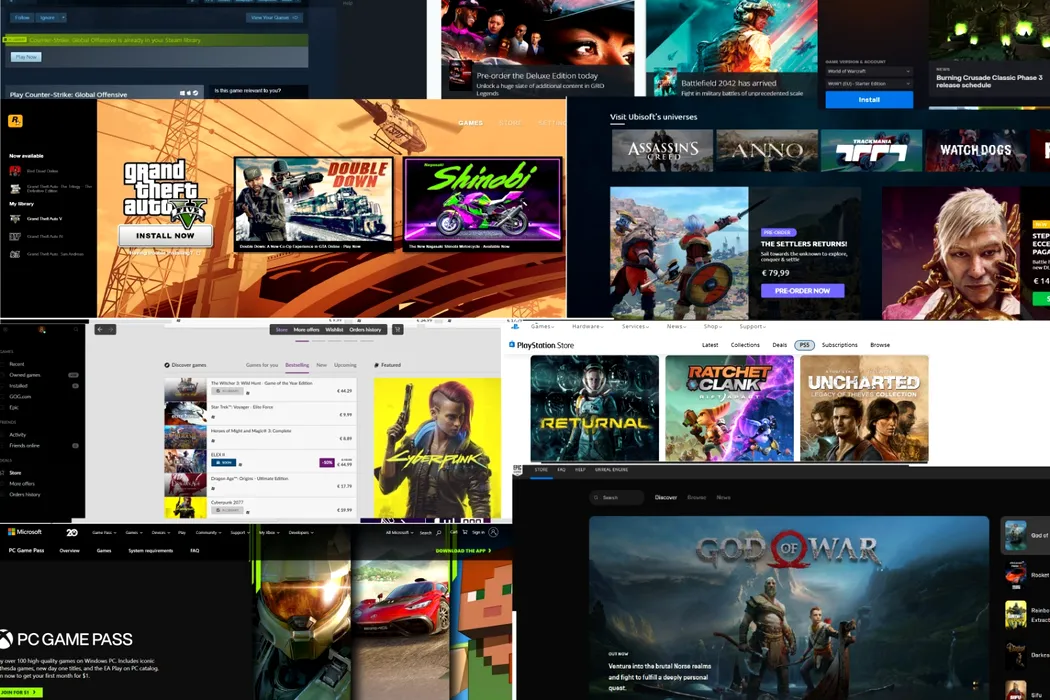Open the Returnal cover in PlayStation Store

click(595, 408)
